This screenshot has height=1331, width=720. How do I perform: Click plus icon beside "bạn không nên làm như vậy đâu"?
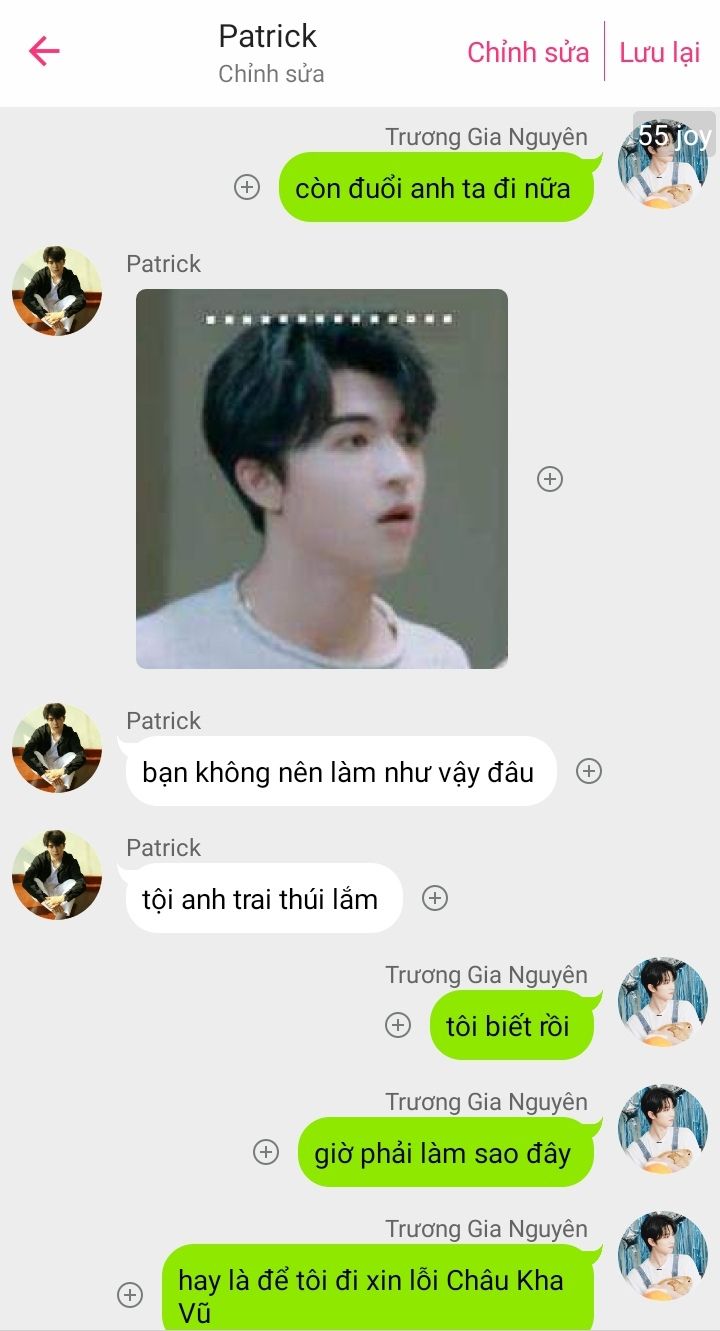point(589,771)
